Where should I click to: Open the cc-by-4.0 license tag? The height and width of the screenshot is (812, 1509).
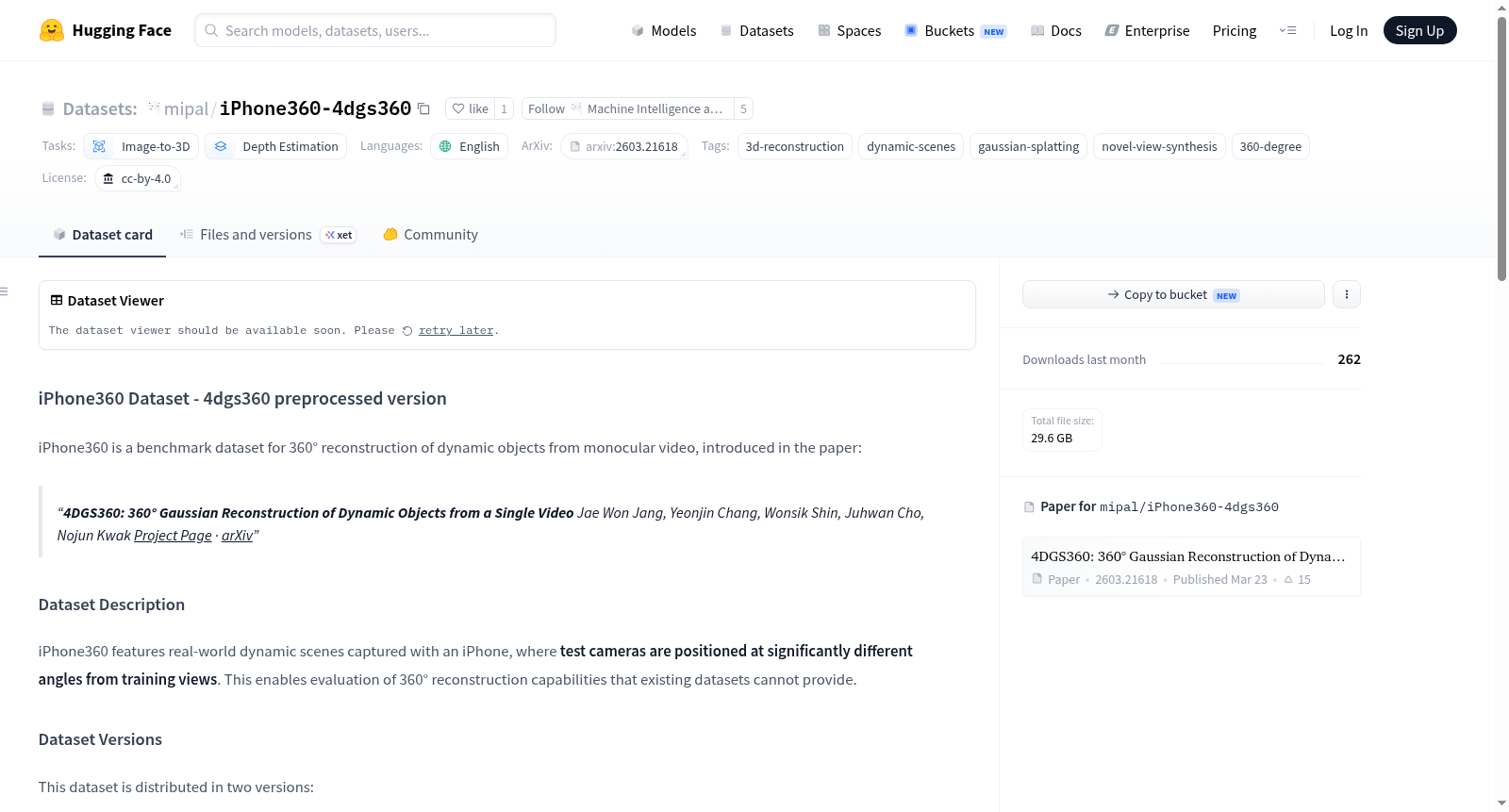pyautogui.click(x=138, y=178)
